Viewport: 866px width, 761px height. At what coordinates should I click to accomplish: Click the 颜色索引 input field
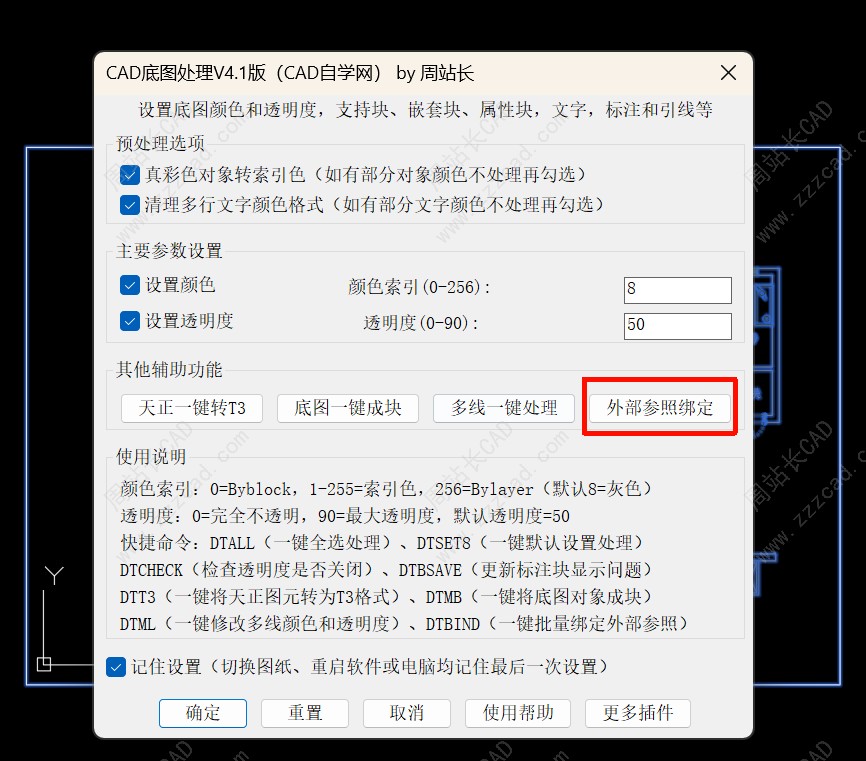coord(678,290)
